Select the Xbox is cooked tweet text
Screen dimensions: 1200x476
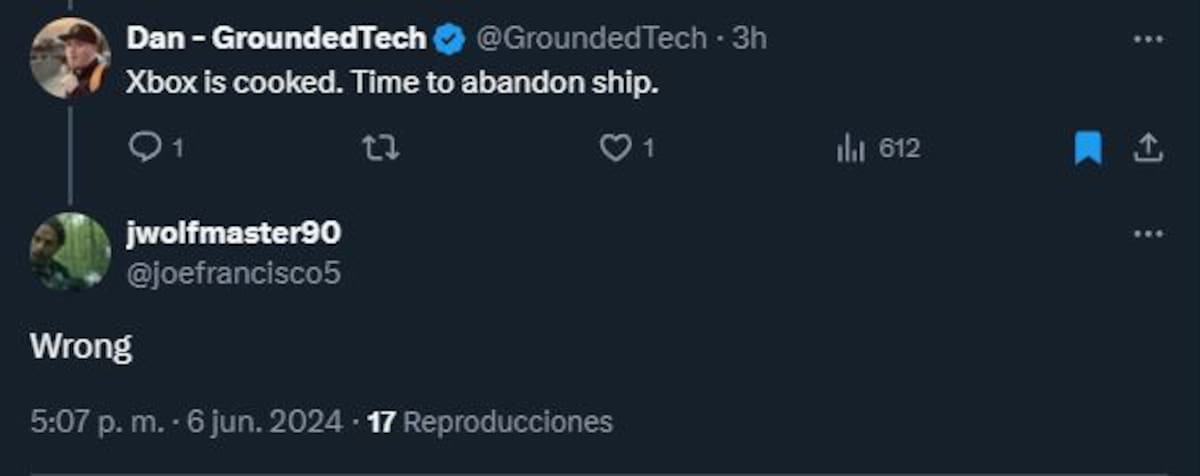[392, 84]
